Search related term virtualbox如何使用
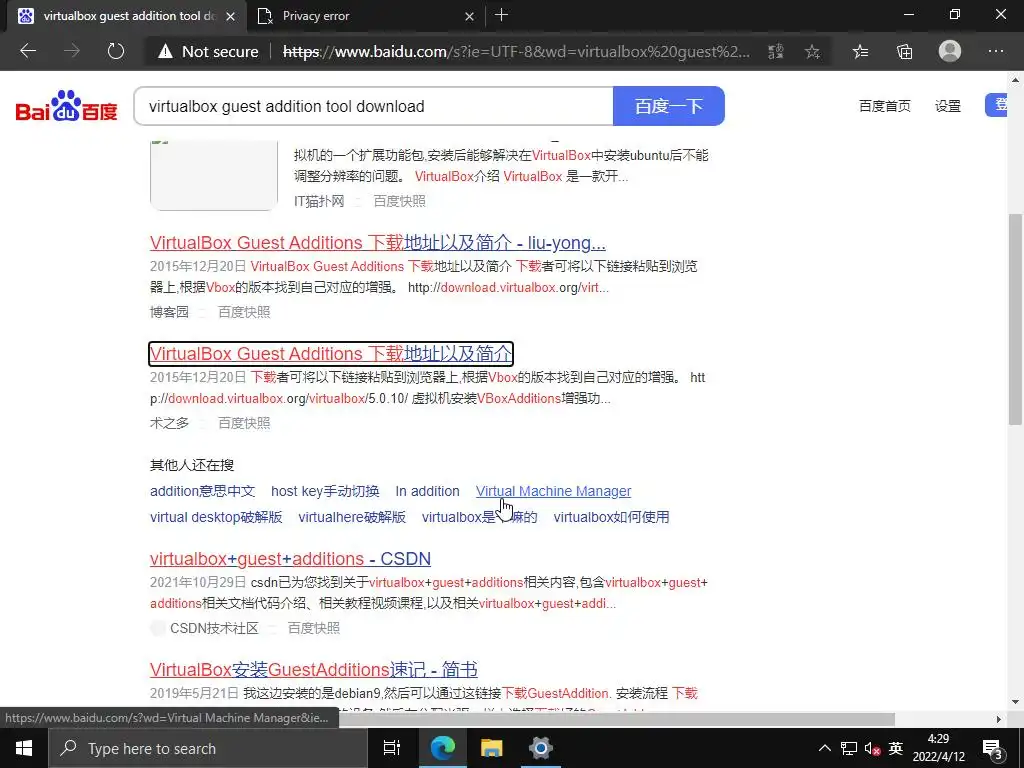 coord(611,517)
